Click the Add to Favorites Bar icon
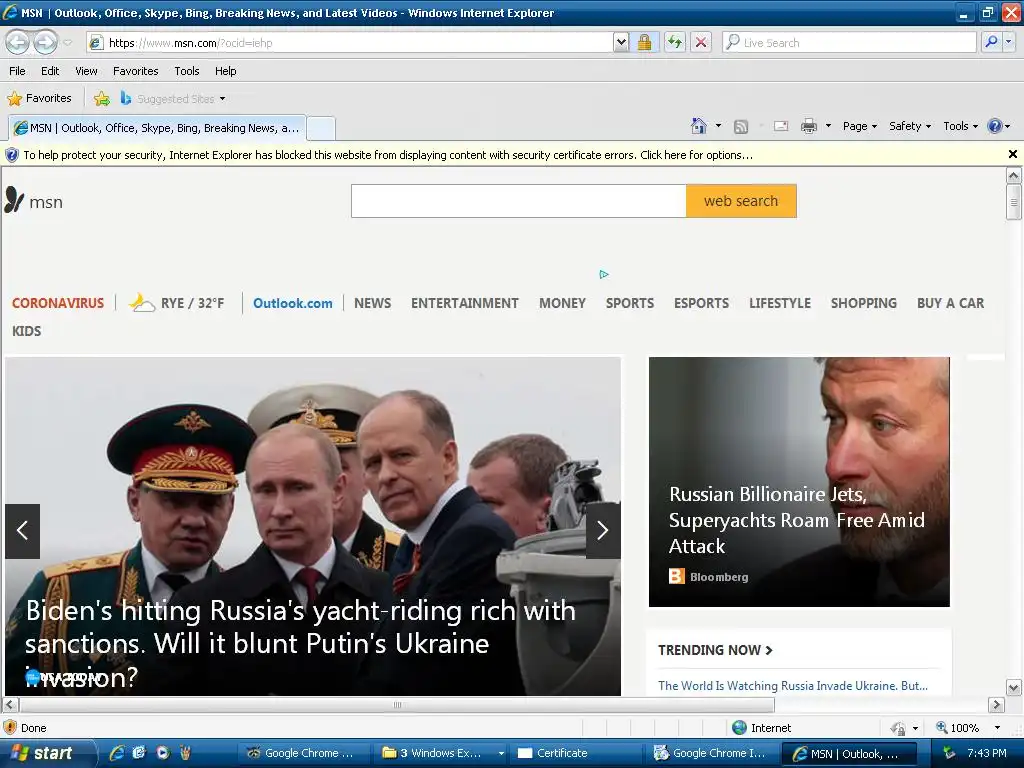Viewport: 1024px width, 768px height. [102, 99]
